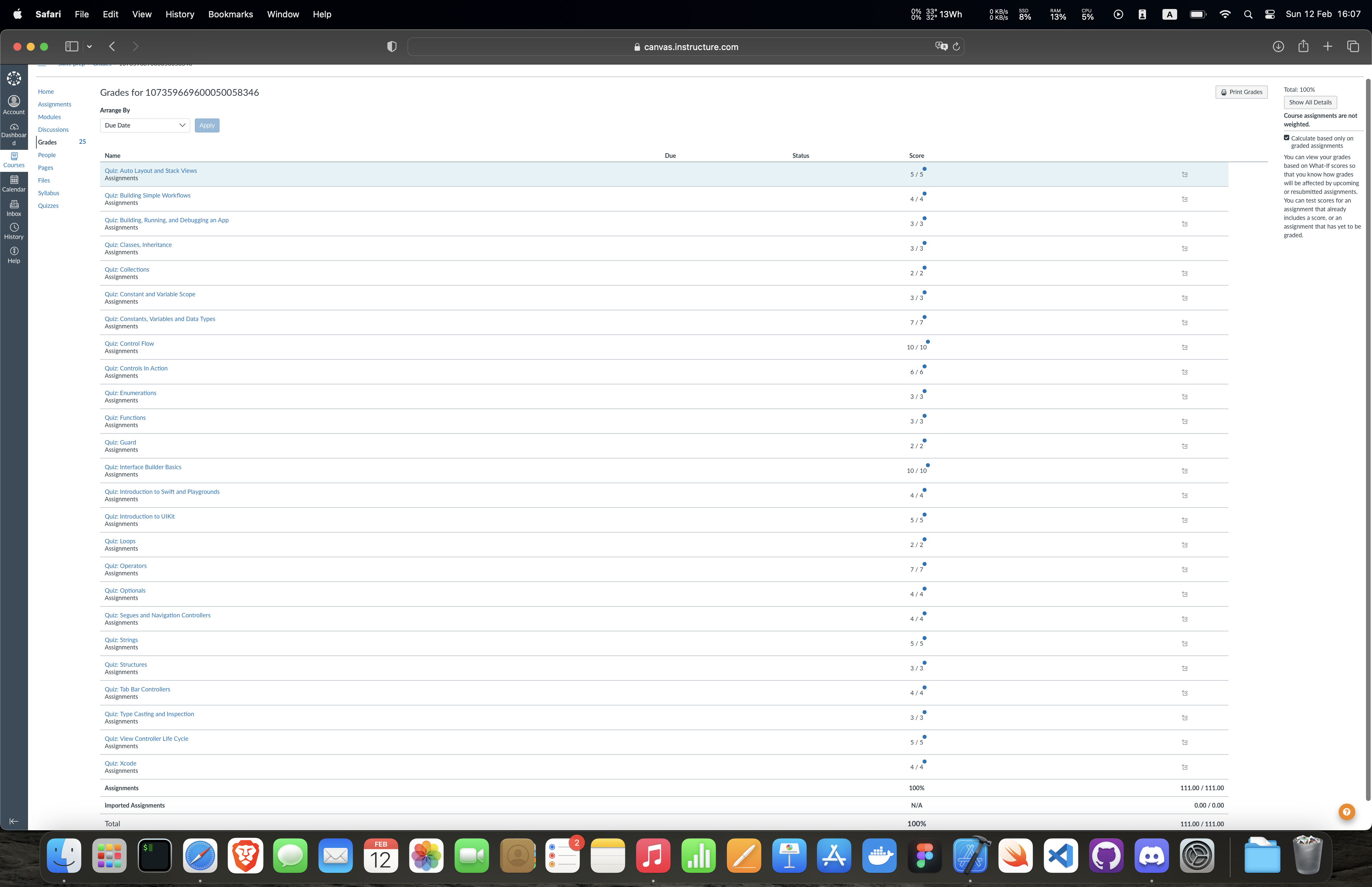
Task: Go to the Canvas Dashboard
Action: pos(14,135)
